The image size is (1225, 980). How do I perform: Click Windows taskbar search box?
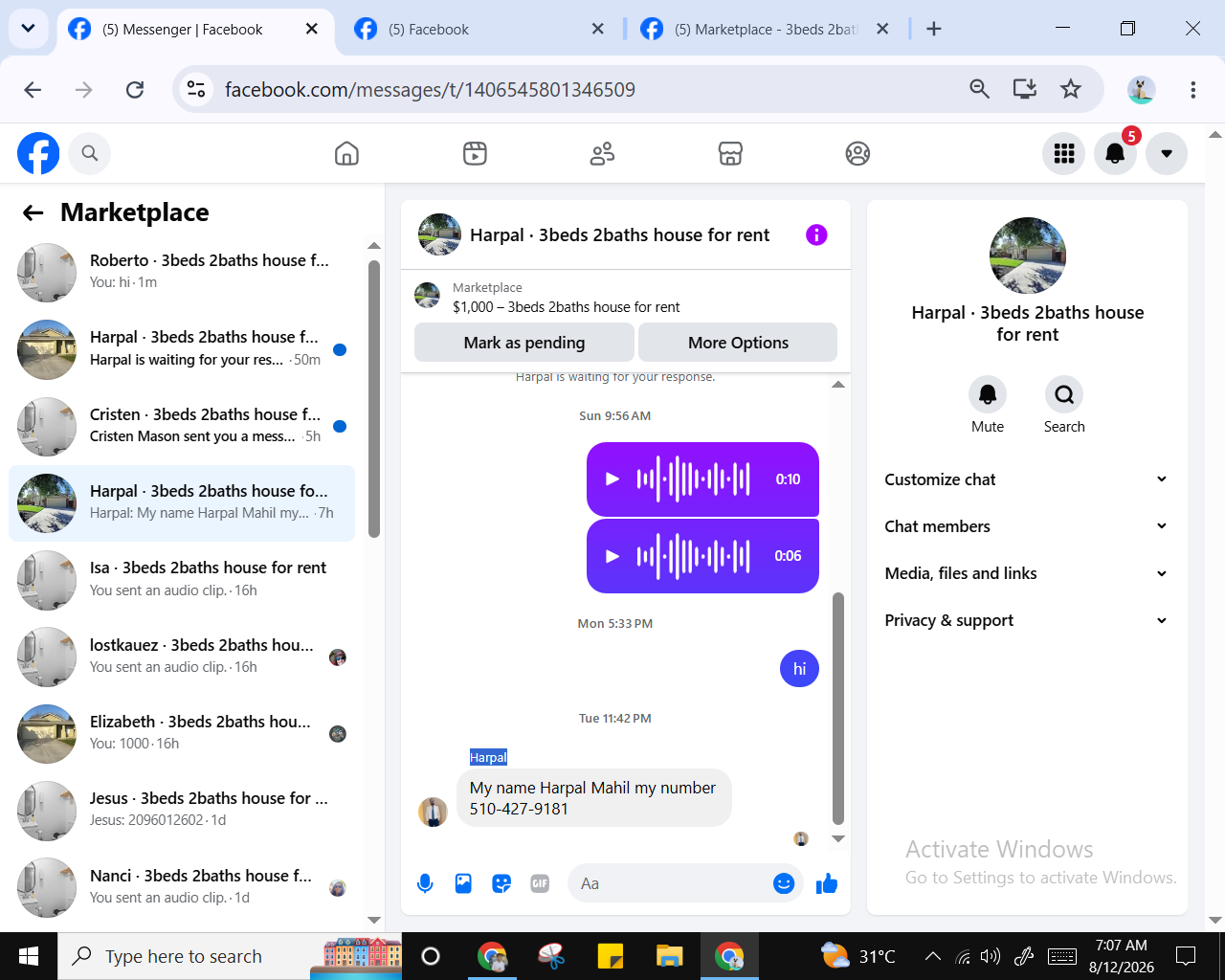pos(230,956)
